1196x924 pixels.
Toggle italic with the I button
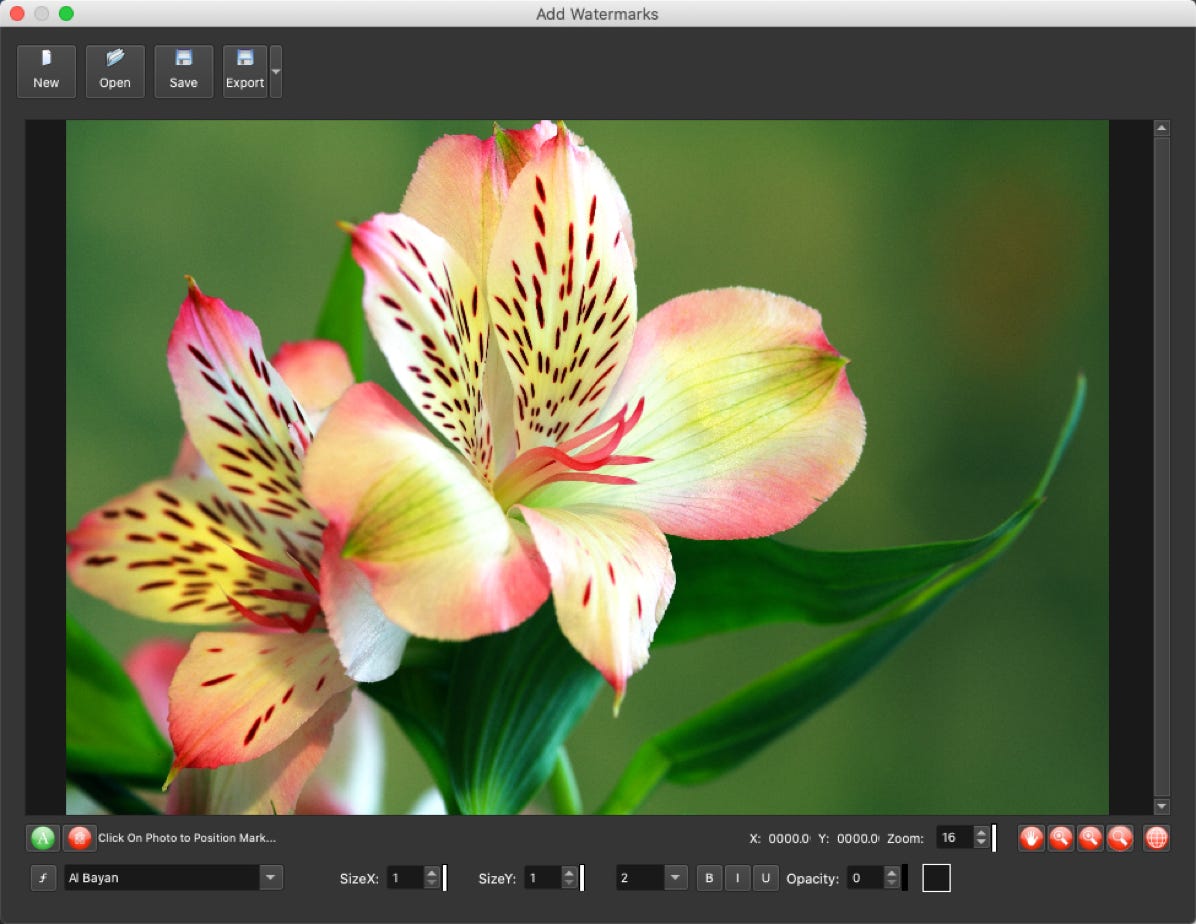tap(737, 878)
